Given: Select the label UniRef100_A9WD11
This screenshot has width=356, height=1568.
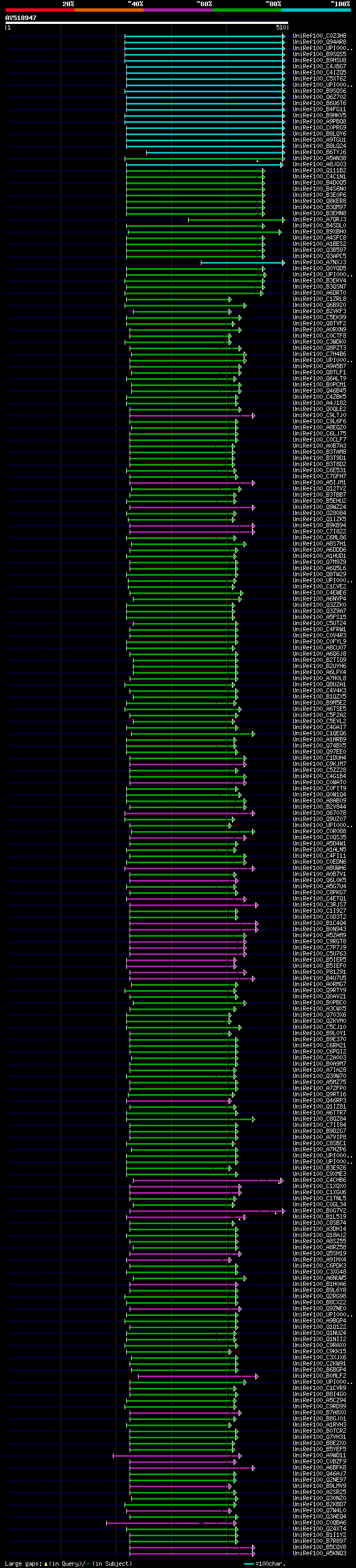Looking at the screenshot, I should [319, 1456].
